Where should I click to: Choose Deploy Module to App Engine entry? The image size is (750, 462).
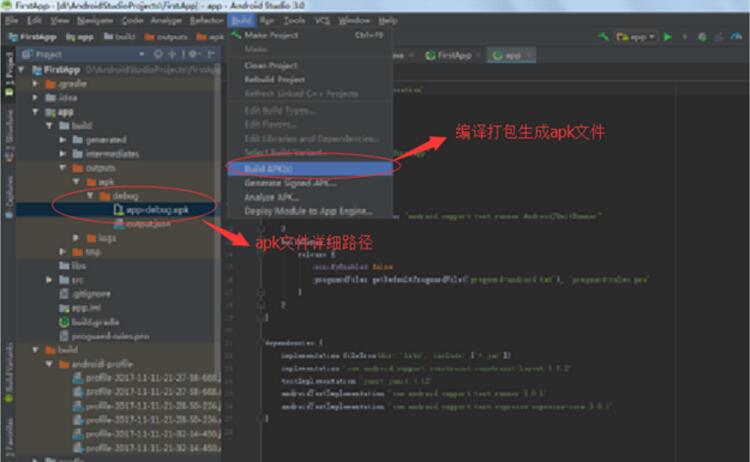click(310, 211)
